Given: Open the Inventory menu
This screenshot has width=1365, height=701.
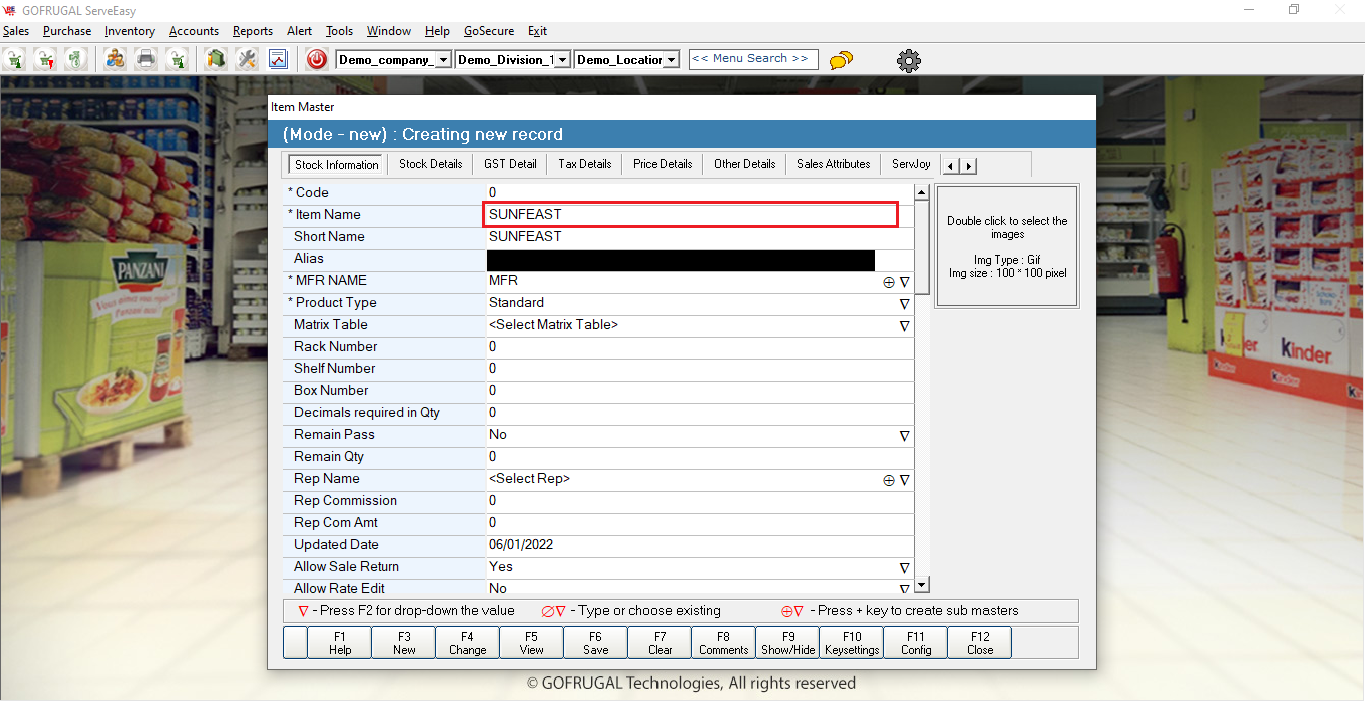Looking at the screenshot, I should (130, 31).
